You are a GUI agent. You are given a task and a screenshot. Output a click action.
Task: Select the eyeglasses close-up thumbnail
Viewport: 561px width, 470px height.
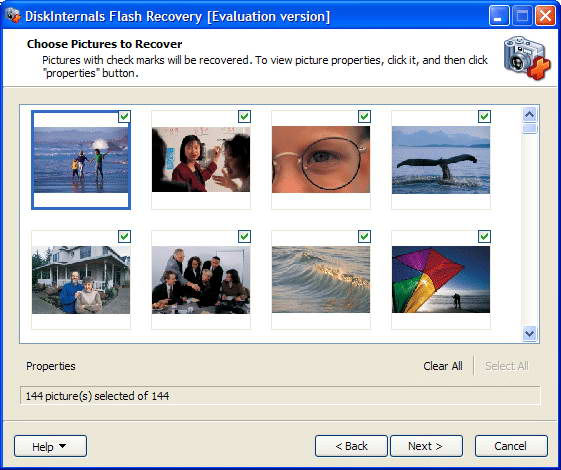click(321, 160)
